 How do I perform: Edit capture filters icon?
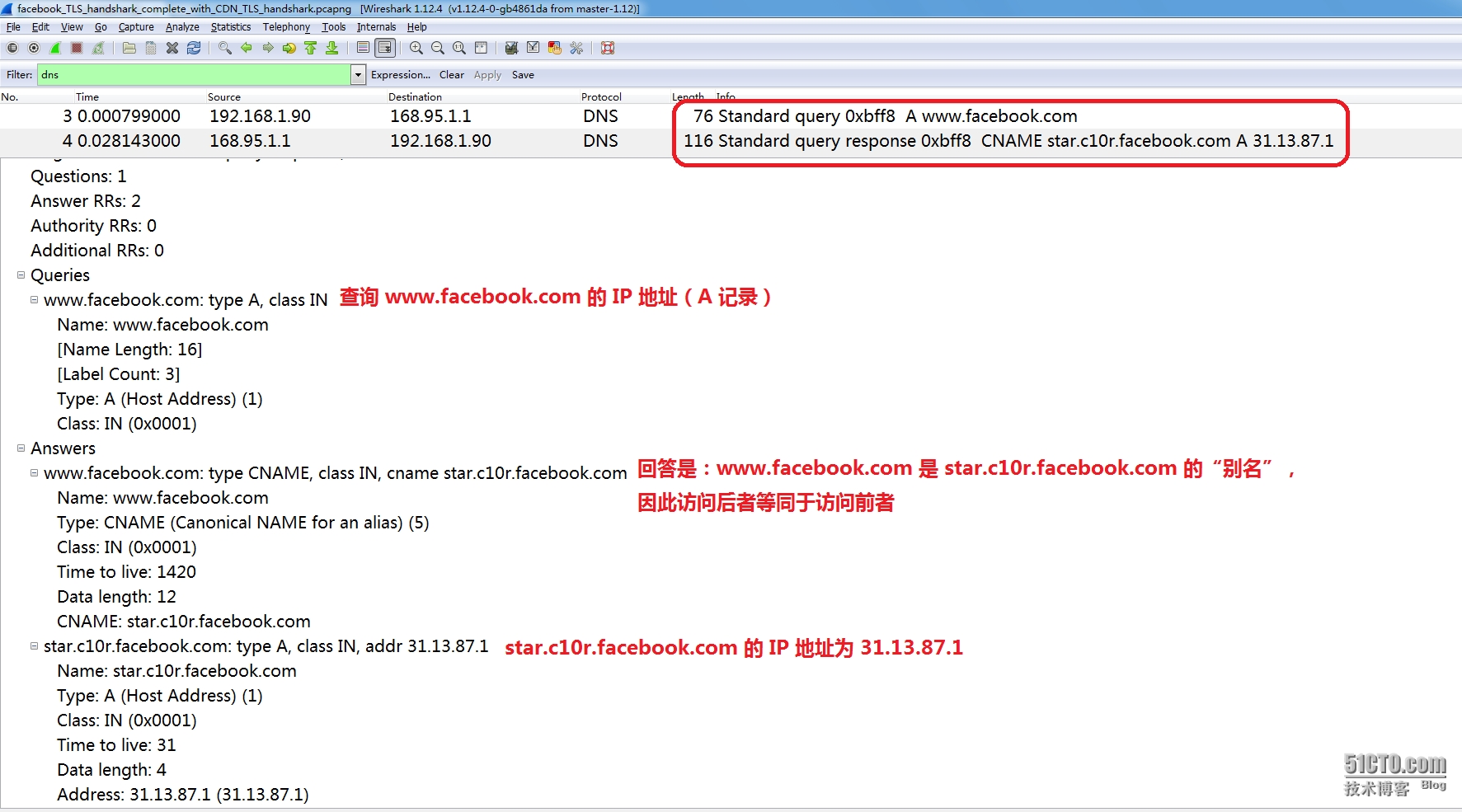(511, 48)
